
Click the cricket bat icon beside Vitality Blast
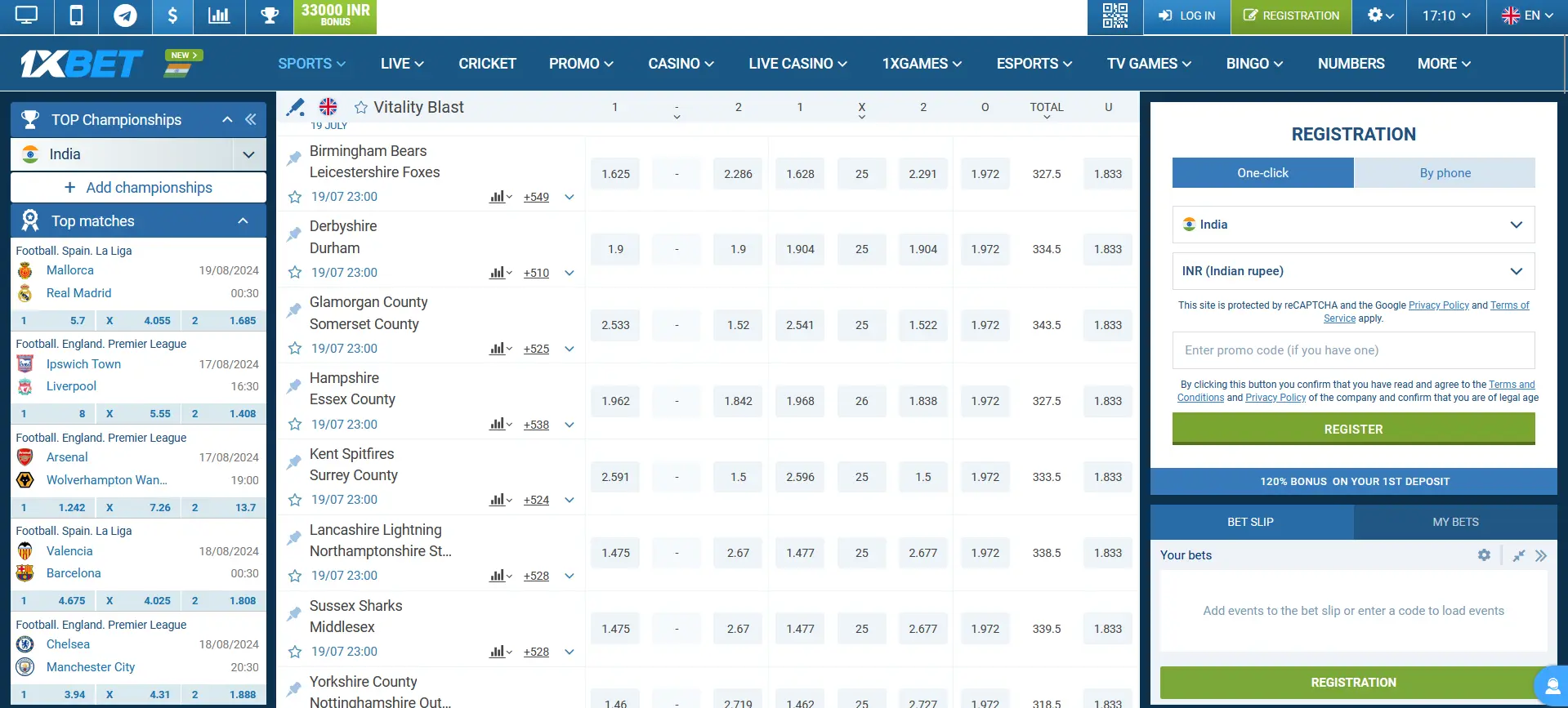(296, 107)
